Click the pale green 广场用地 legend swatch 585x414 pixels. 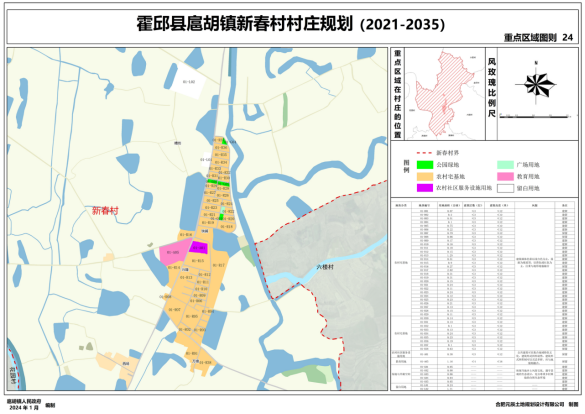tap(505, 165)
